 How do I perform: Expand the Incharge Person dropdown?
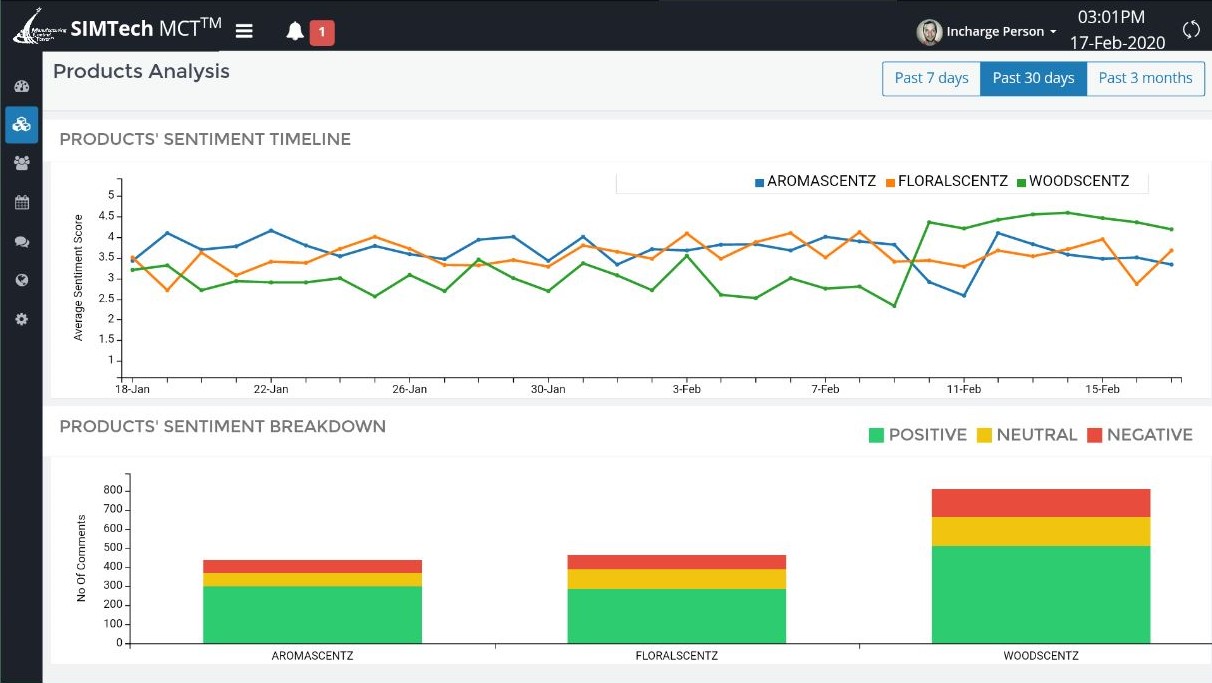[x=987, y=32]
